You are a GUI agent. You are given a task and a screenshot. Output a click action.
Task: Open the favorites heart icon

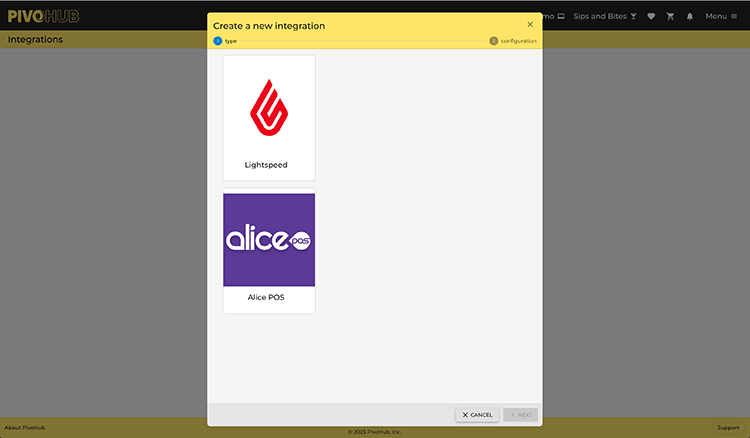(x=651, y=16)
